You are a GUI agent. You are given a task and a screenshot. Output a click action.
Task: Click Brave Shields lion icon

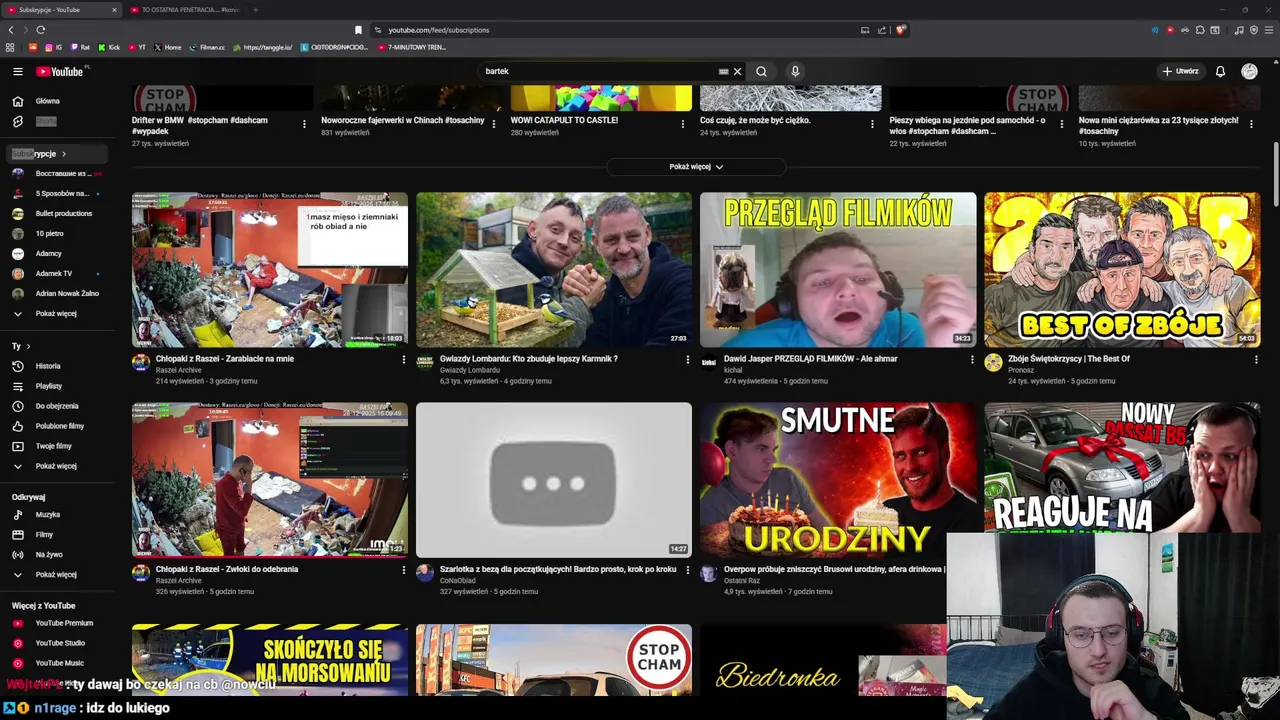tap(900, 30)
